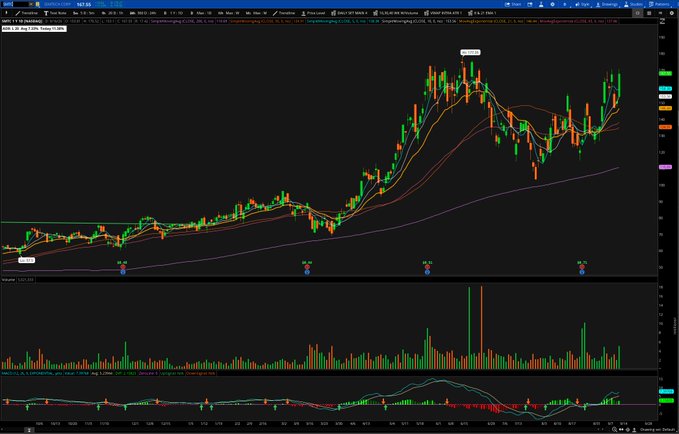Click the highlighted square layout button at toolbar right
The height and width of the screenshot is (434, 679).
(x=637, y=13)
